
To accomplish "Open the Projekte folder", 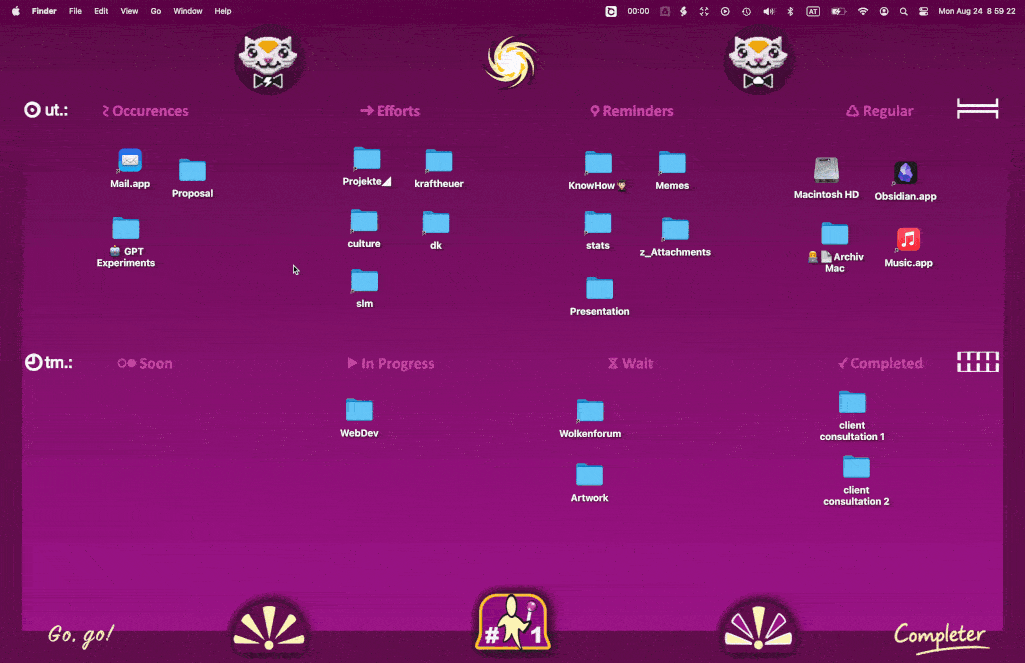I will tap(367, 158).
